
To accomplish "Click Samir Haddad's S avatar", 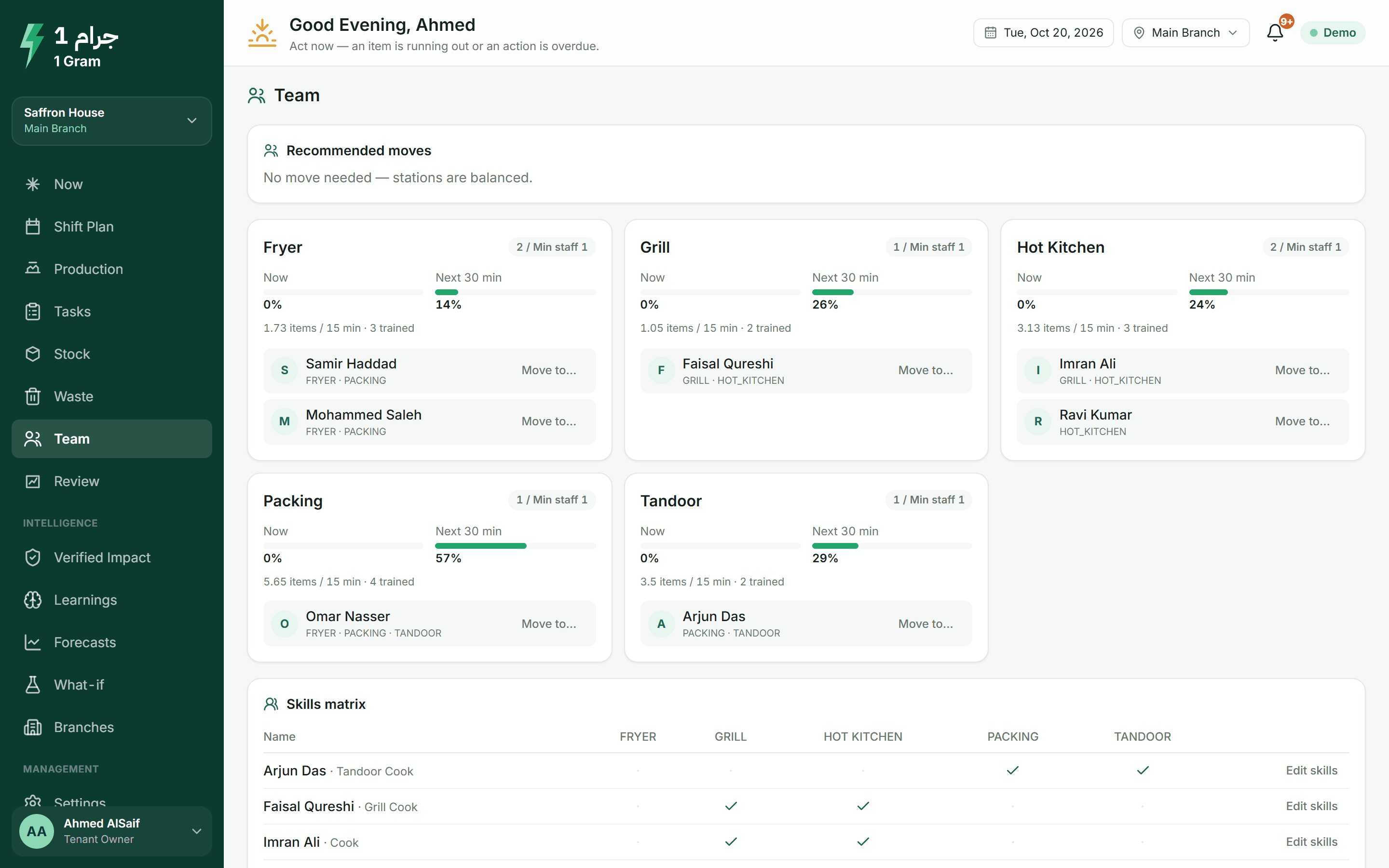I will point(285,371).
